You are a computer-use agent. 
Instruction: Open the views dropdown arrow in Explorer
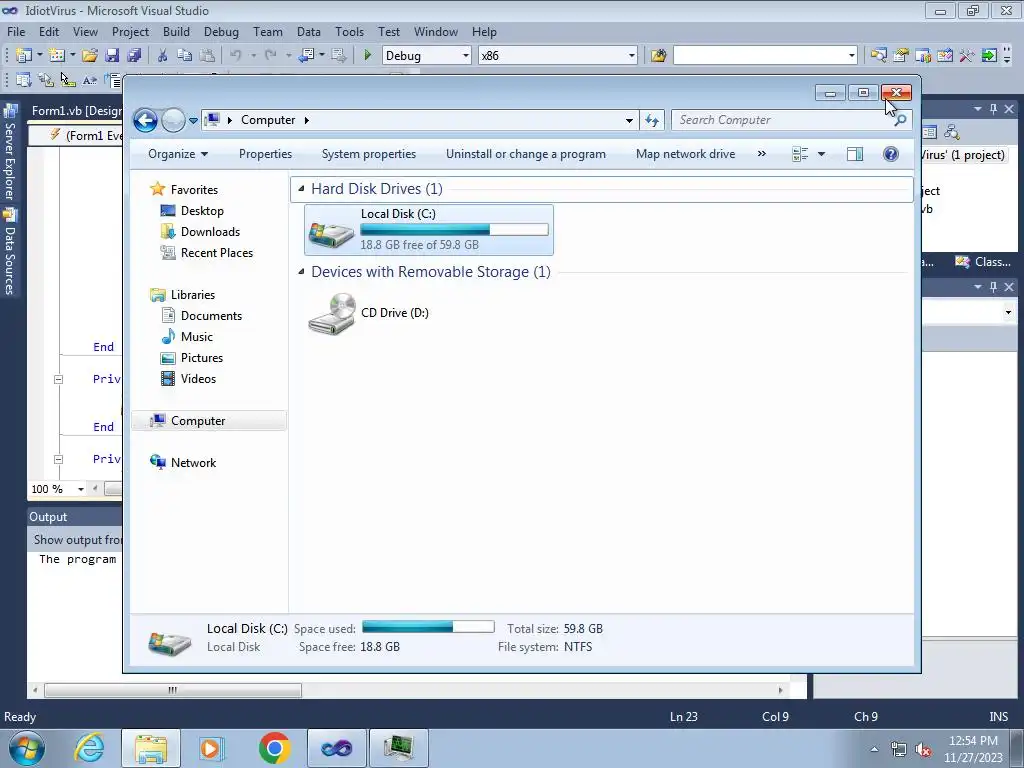[822, 154]
